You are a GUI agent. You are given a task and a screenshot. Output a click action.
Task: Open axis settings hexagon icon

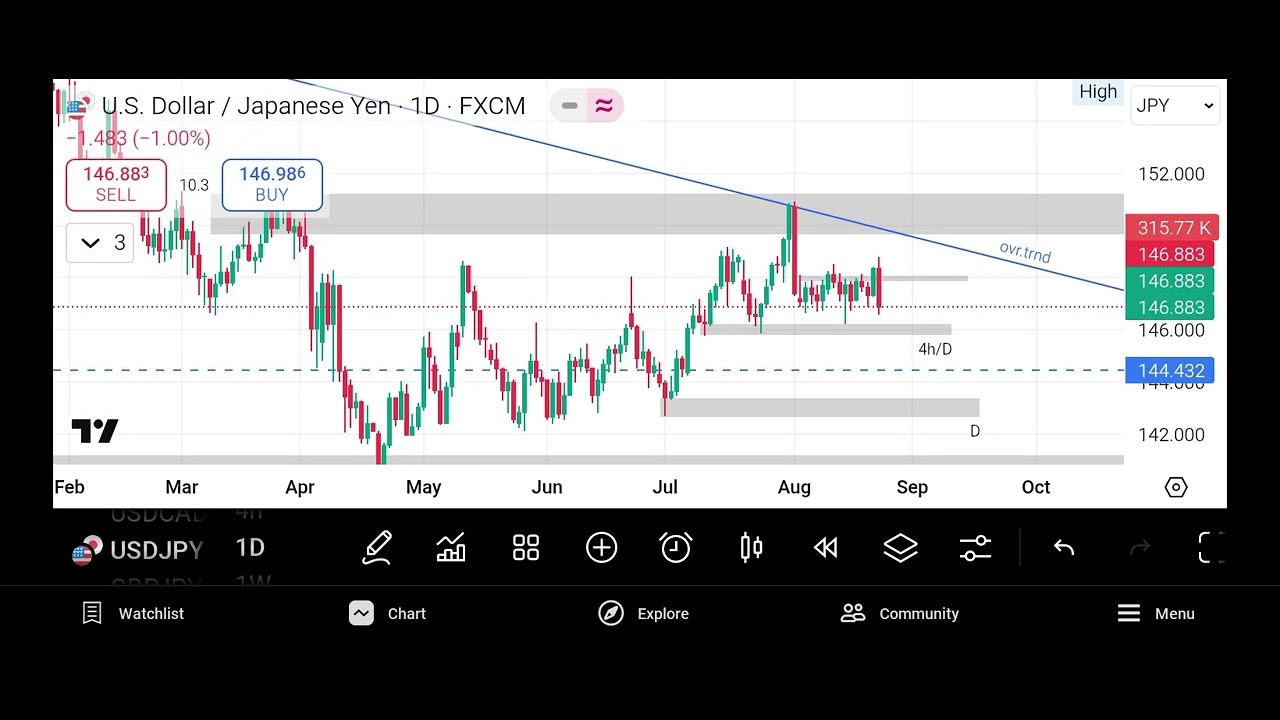pos(1176,487)
